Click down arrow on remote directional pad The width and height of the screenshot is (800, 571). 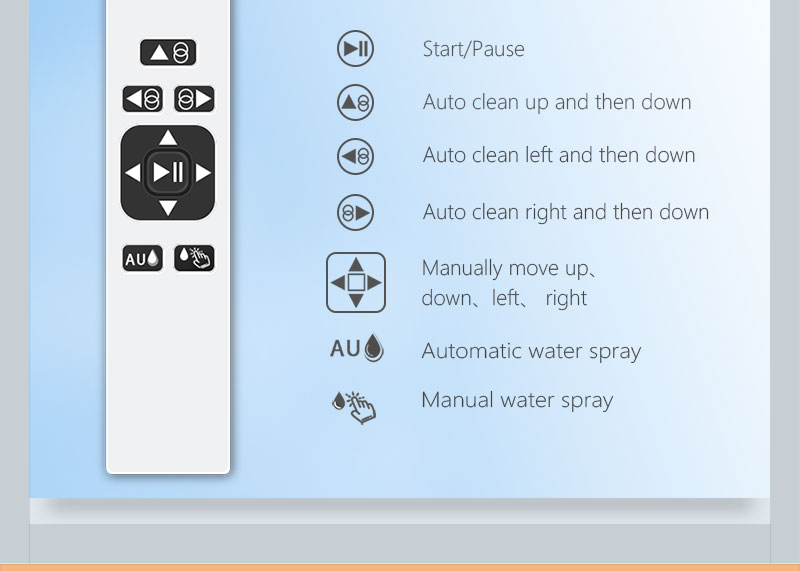point(168,208)
